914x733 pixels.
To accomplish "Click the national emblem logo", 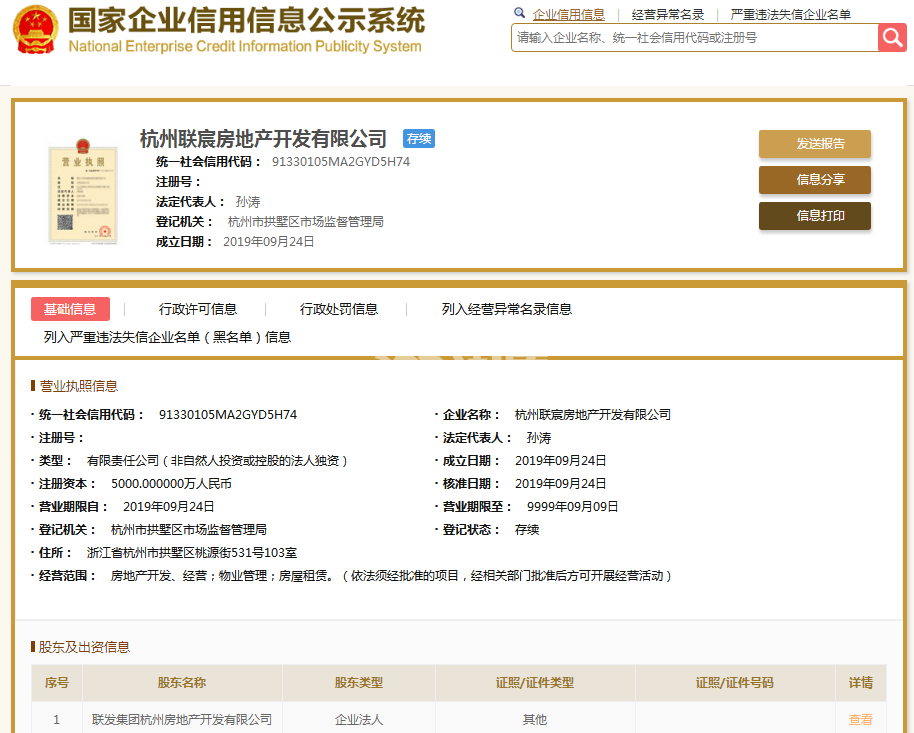I will [36, 29].
